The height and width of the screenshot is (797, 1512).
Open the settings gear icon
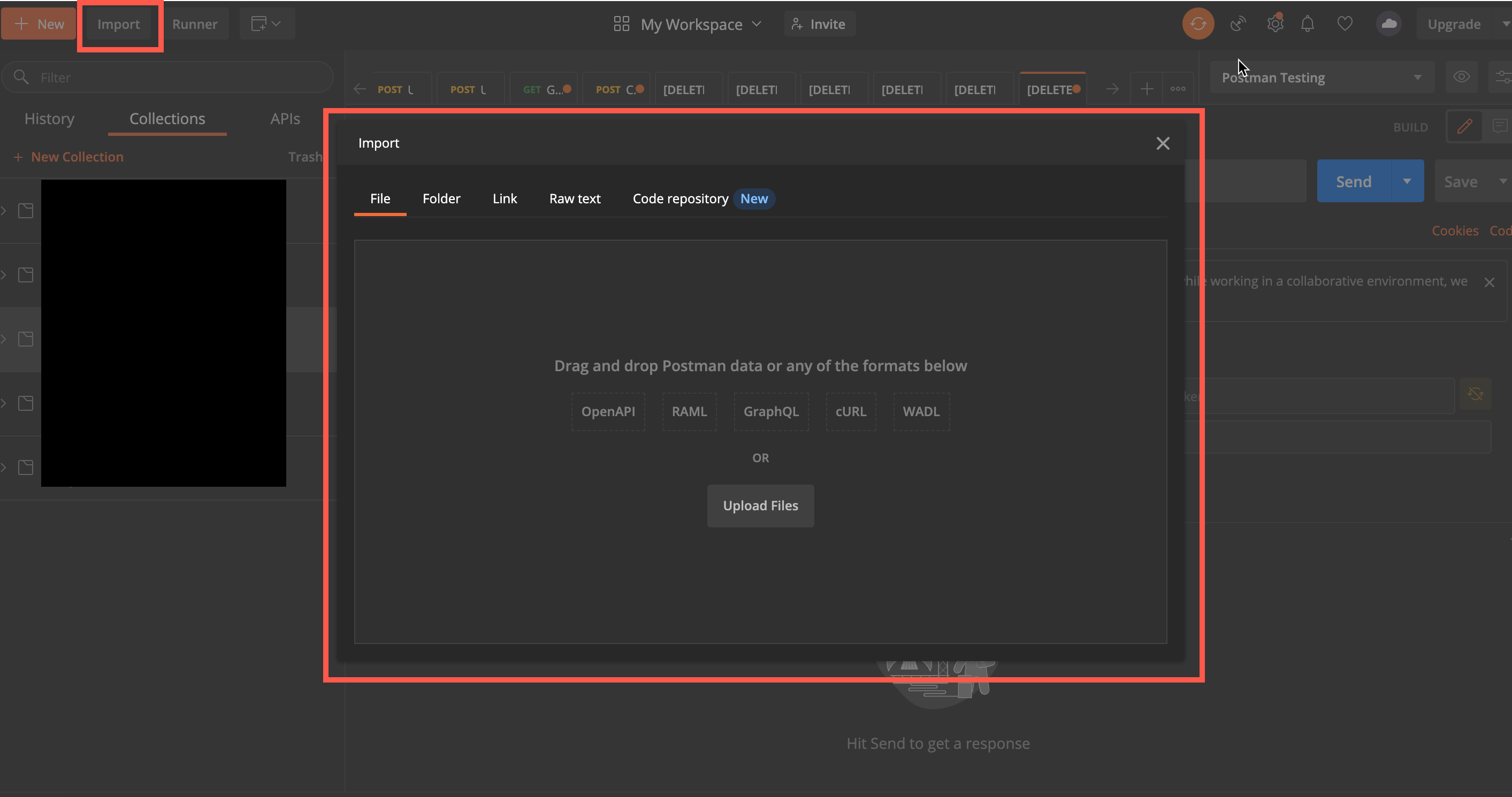1275,24
